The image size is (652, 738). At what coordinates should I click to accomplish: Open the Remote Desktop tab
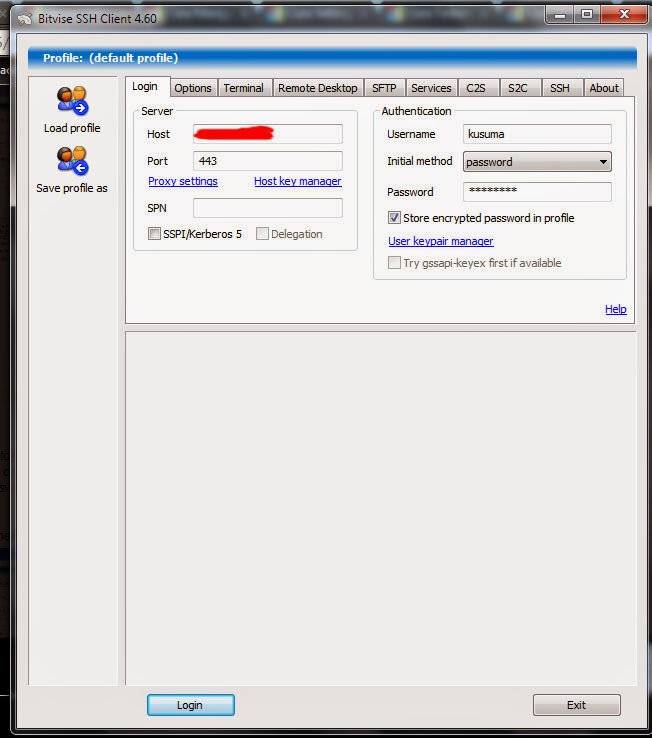318,88
